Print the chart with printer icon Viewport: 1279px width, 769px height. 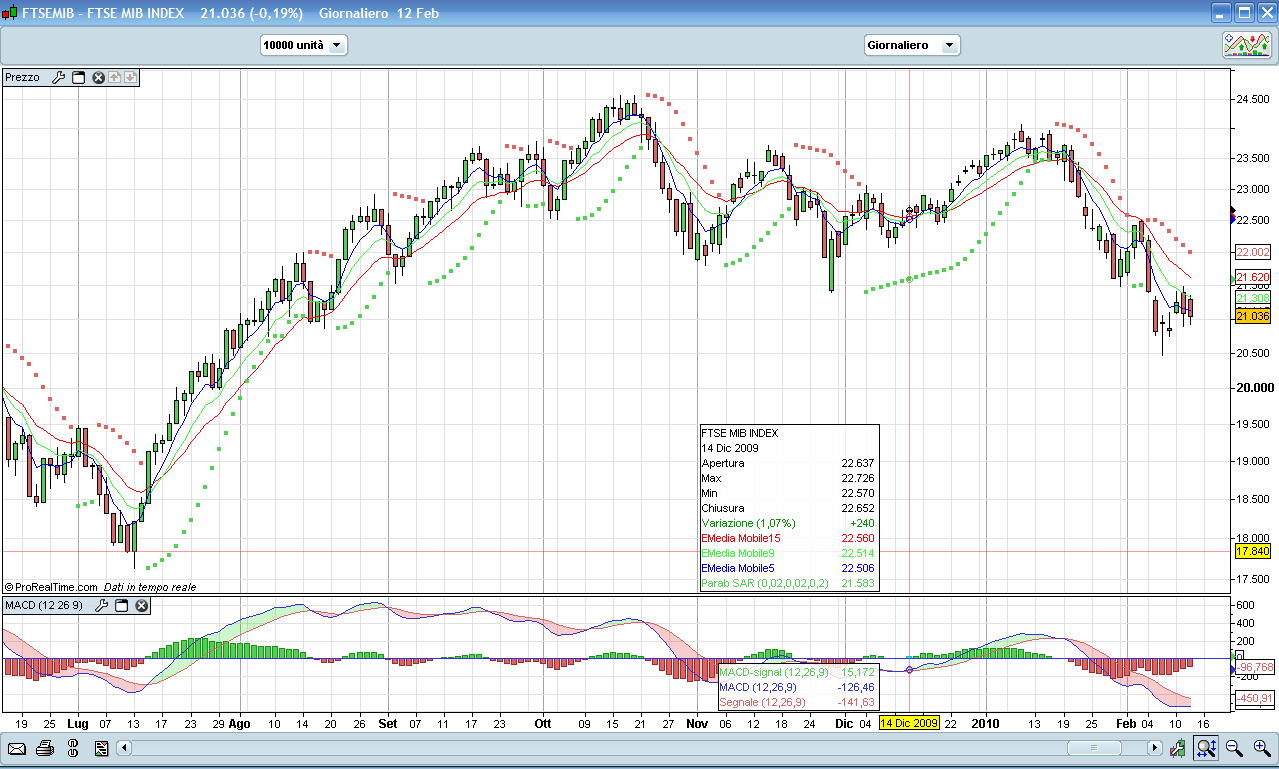(x=44, y=748)
